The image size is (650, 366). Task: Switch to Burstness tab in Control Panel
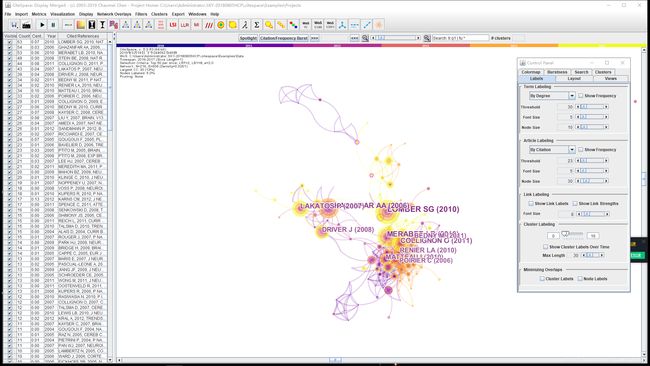pos(557,72)
